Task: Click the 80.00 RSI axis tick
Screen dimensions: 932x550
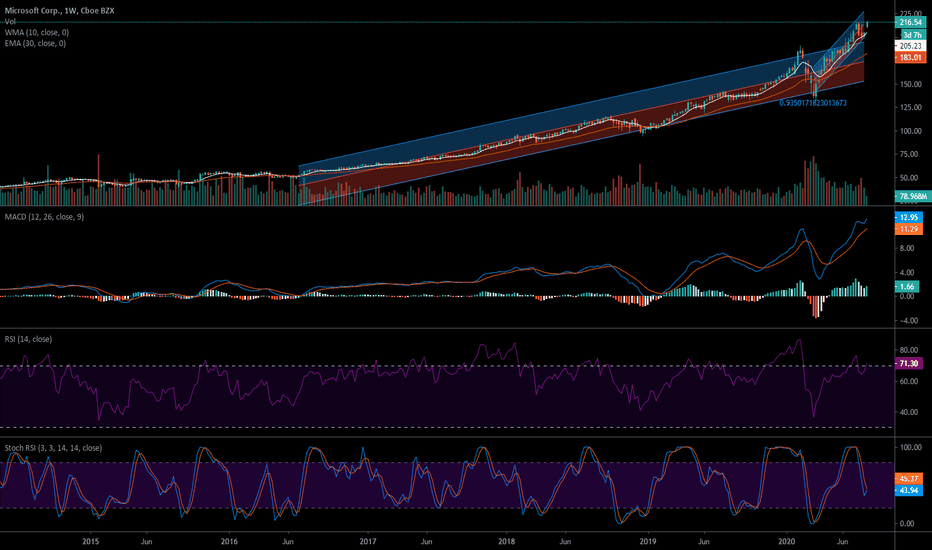Action: point(909,351)
